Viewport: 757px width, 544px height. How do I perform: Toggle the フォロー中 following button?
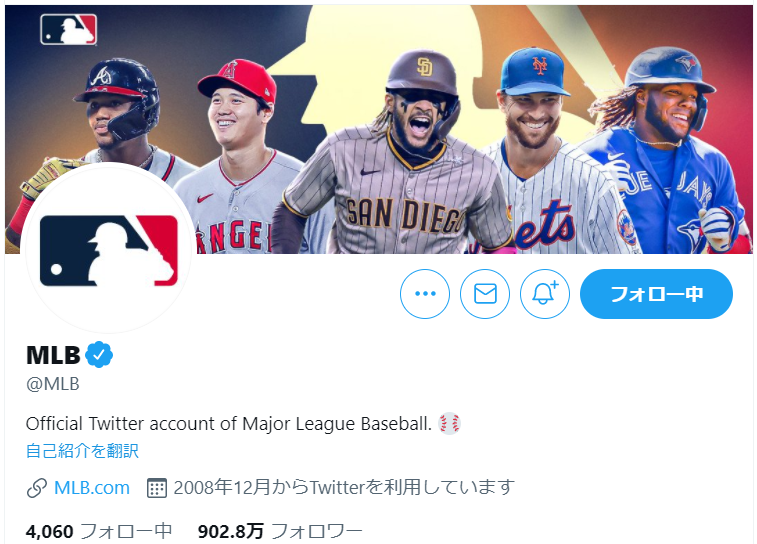pyautogui.click(x=656, y=293)
